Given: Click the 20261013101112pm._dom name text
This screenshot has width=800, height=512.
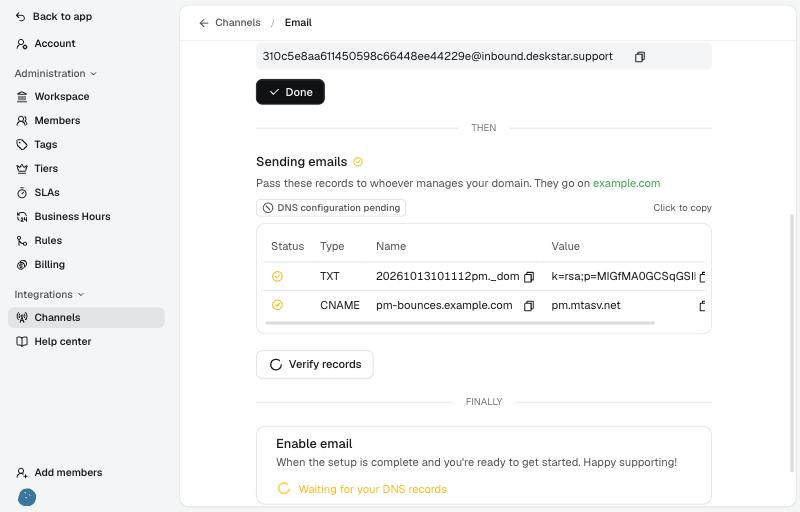Looking at the screenshot, I should click(447, 276).
